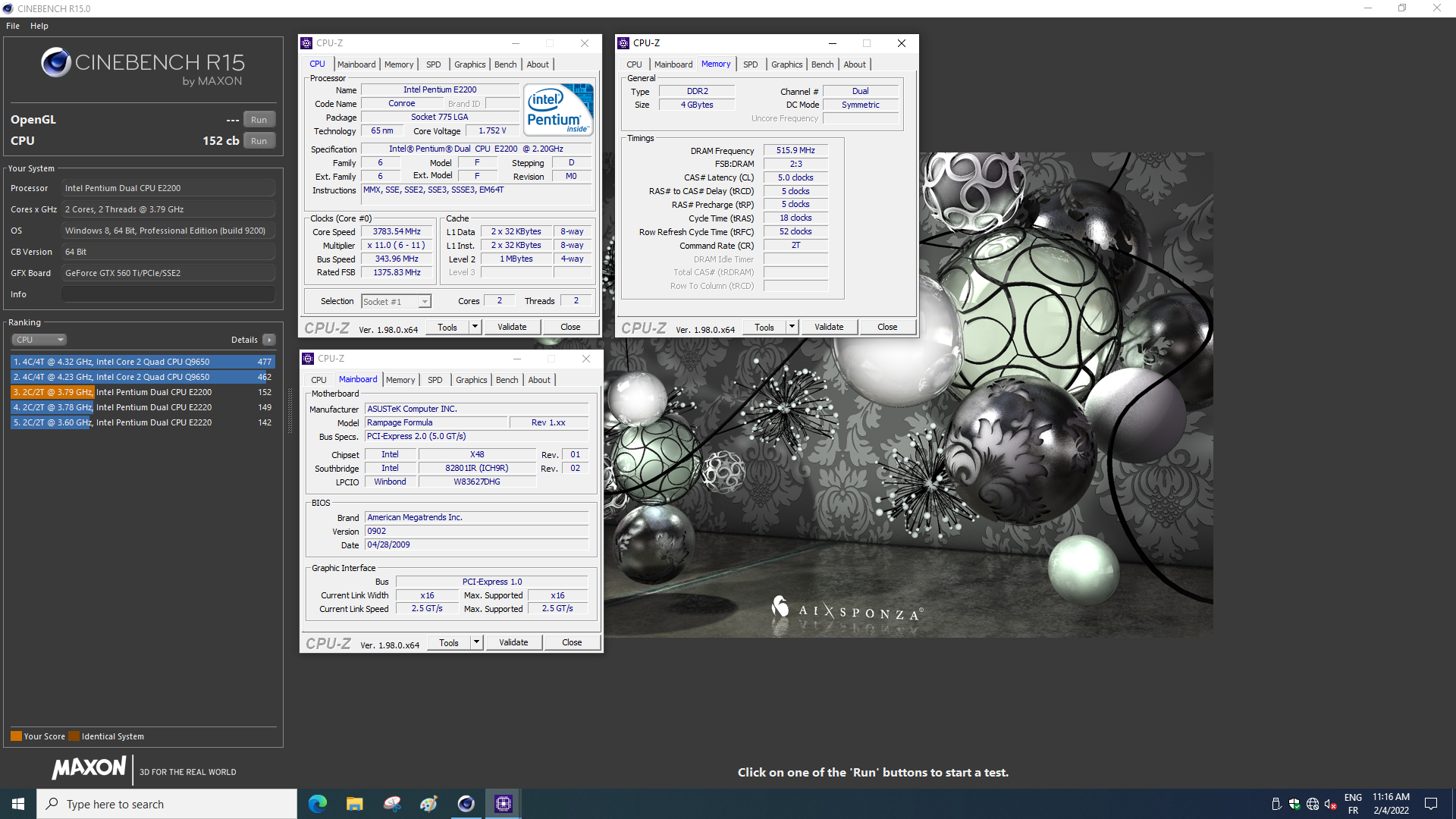Click the CPU-Z icon in the Mainboard window's title bar
Image resolution: width=1456 pixels, height=819 pixels.
[308, 359]
